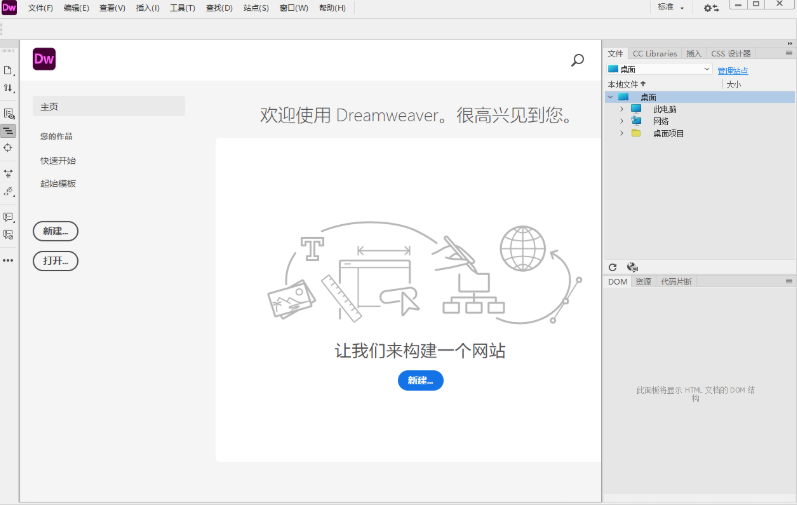
Task: Expand the 此电脑 tree node
Action: pos(621,109)
